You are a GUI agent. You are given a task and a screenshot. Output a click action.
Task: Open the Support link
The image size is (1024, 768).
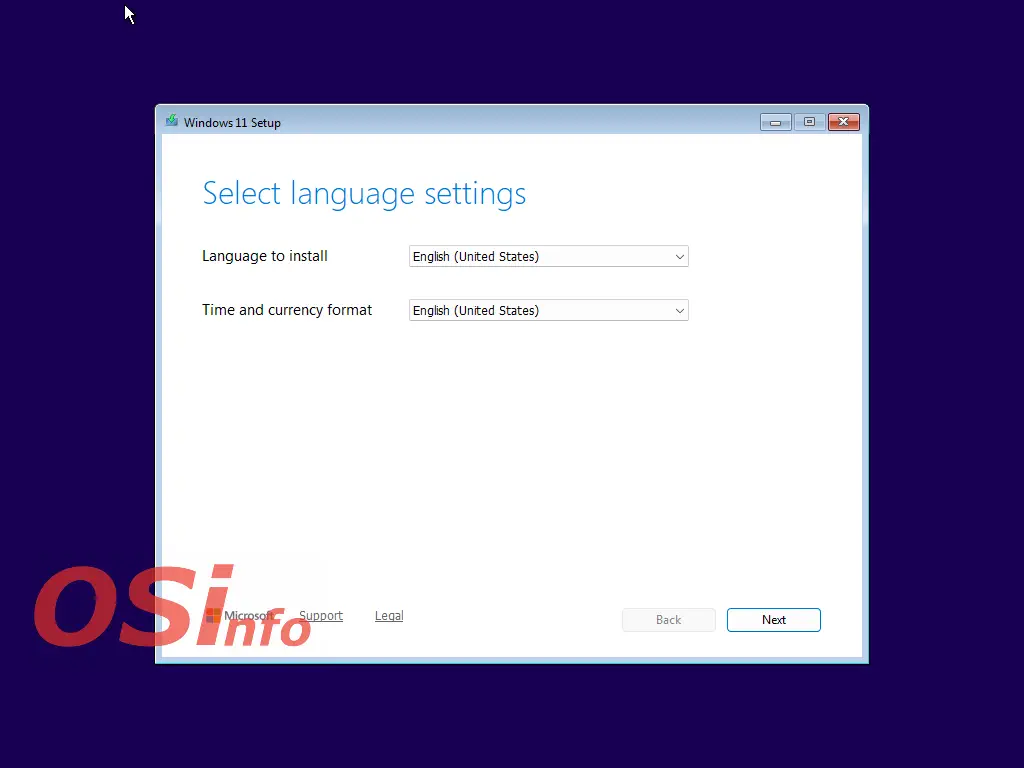coord(321,616)
